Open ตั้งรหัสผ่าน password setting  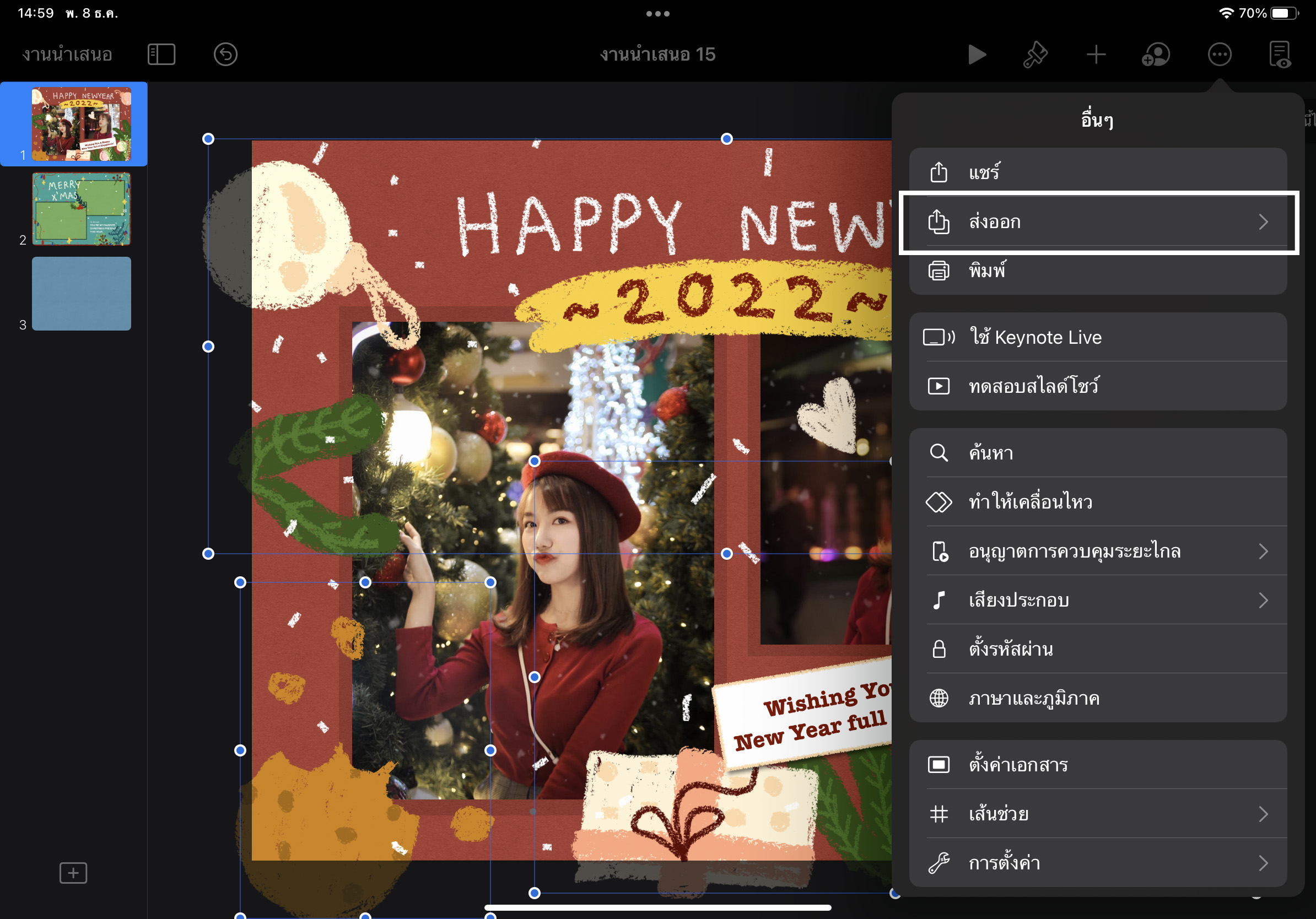point(1097,649)
